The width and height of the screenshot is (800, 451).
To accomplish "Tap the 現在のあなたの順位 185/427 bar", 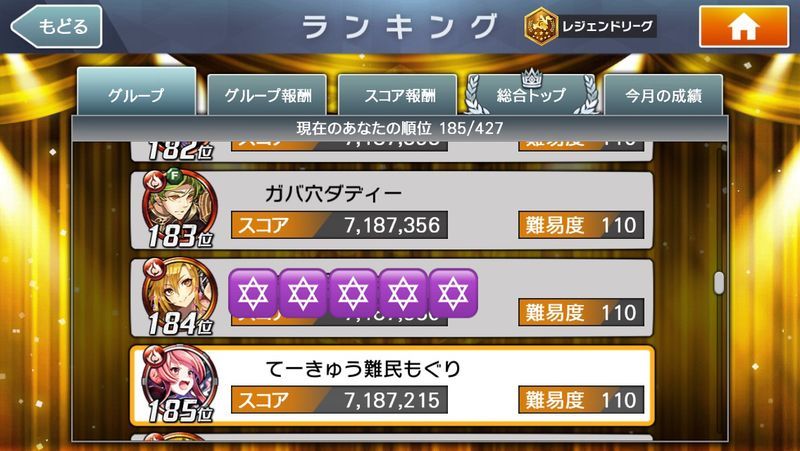I will point(399,128).
